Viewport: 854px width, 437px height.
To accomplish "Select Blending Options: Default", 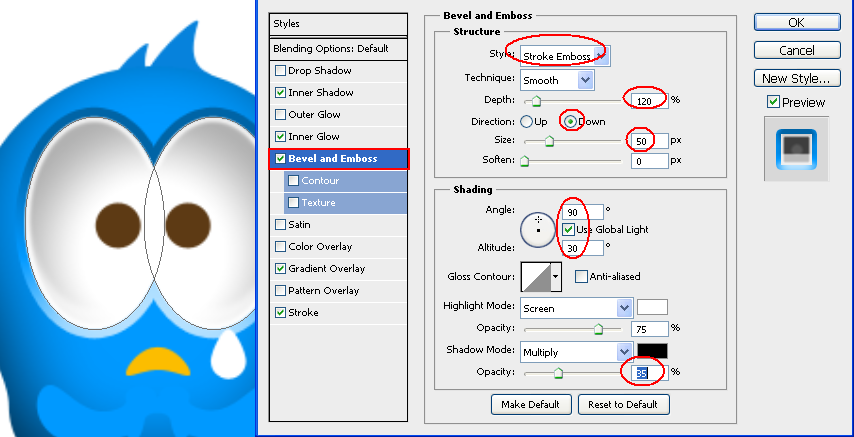I will pyautogui.click(x=338, y=48).
